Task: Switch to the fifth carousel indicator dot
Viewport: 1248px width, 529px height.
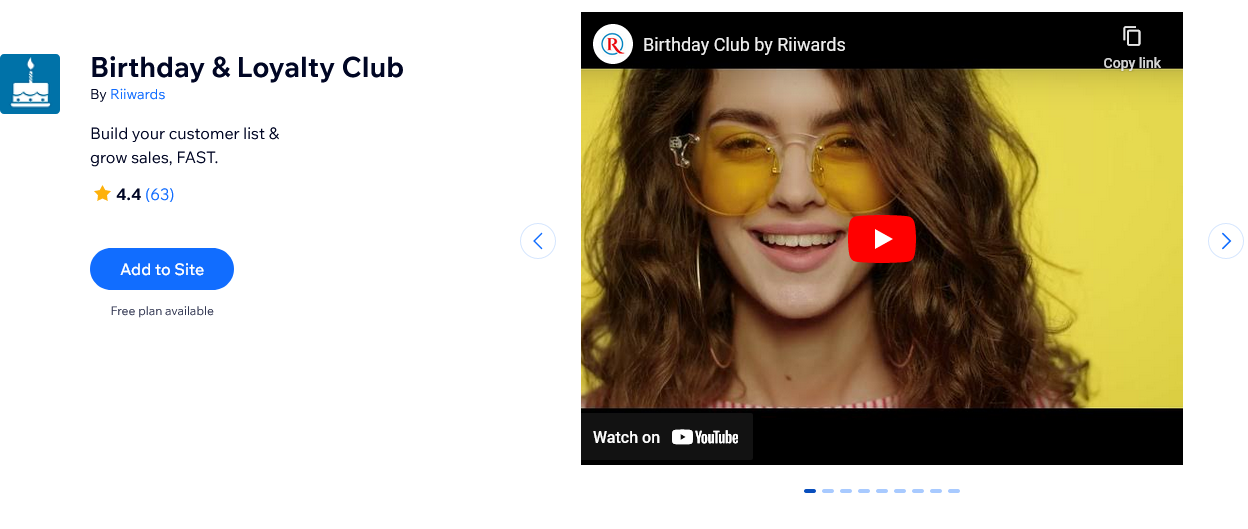Action: tap(882, 491)
